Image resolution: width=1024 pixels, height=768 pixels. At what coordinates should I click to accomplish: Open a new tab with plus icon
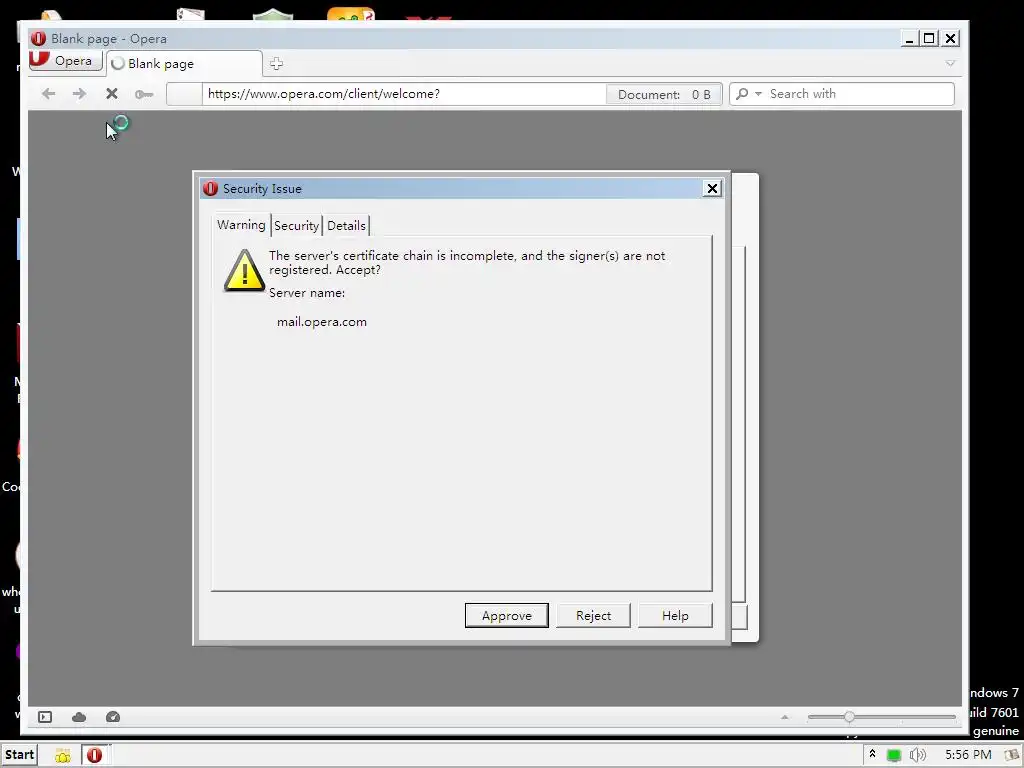pyautogui.click(x=276, y=63)
